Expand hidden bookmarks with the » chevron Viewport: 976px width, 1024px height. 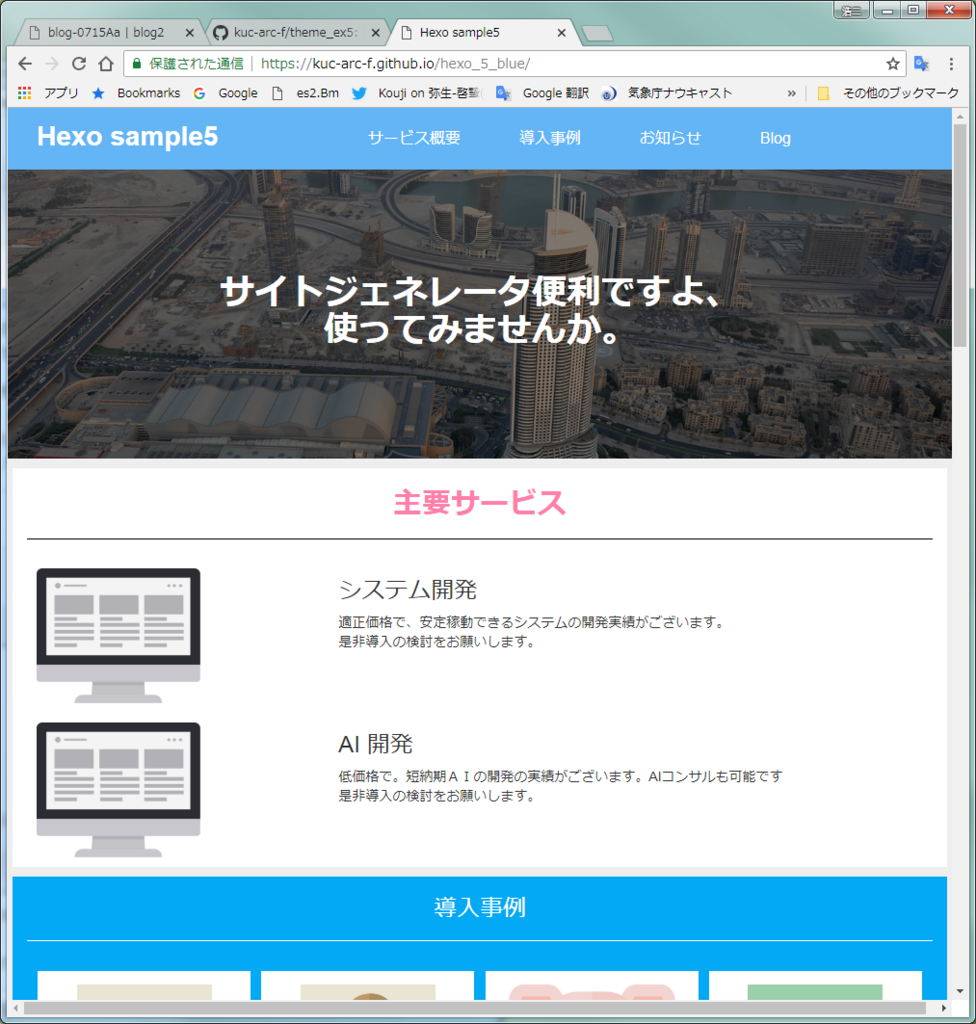coord(791,93)
